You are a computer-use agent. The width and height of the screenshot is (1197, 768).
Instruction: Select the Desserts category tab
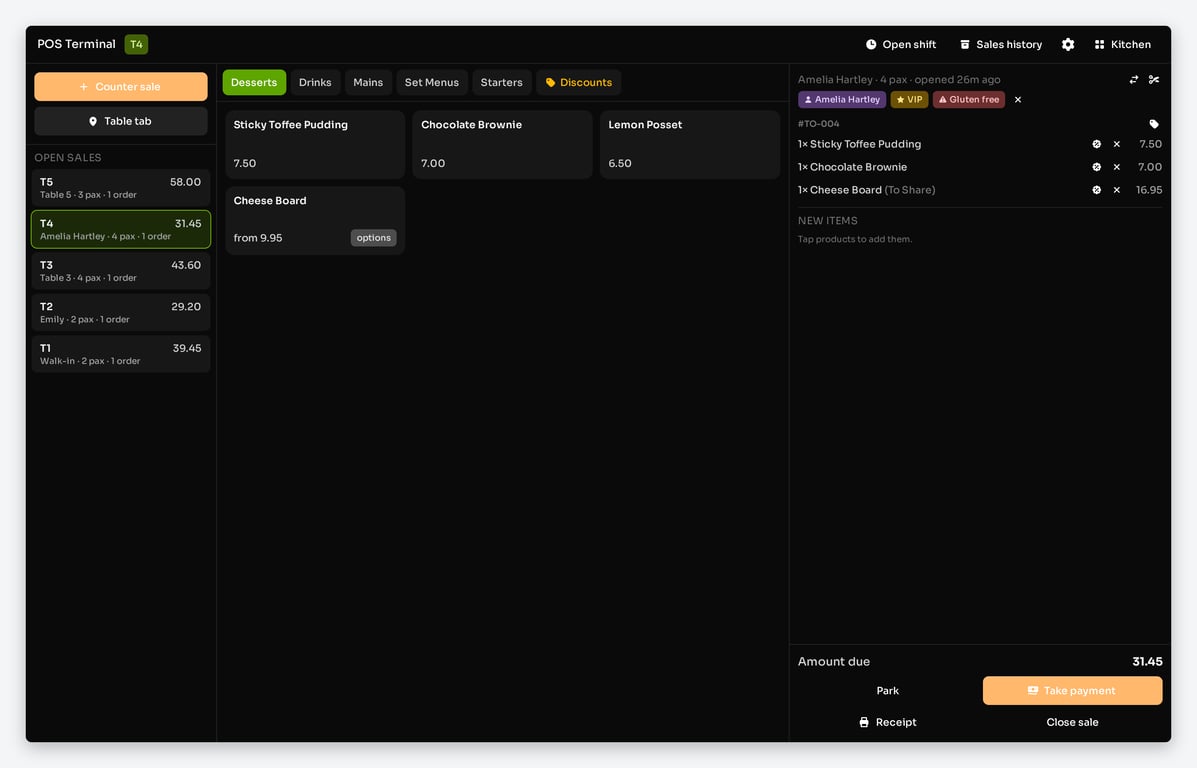pos(254,82)
